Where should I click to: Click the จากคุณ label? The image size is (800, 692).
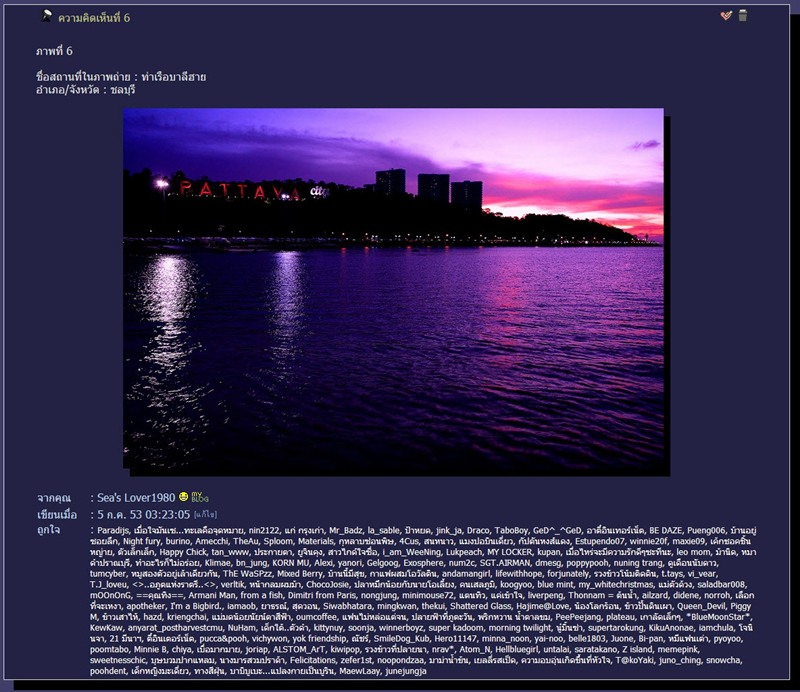point(54,498)
